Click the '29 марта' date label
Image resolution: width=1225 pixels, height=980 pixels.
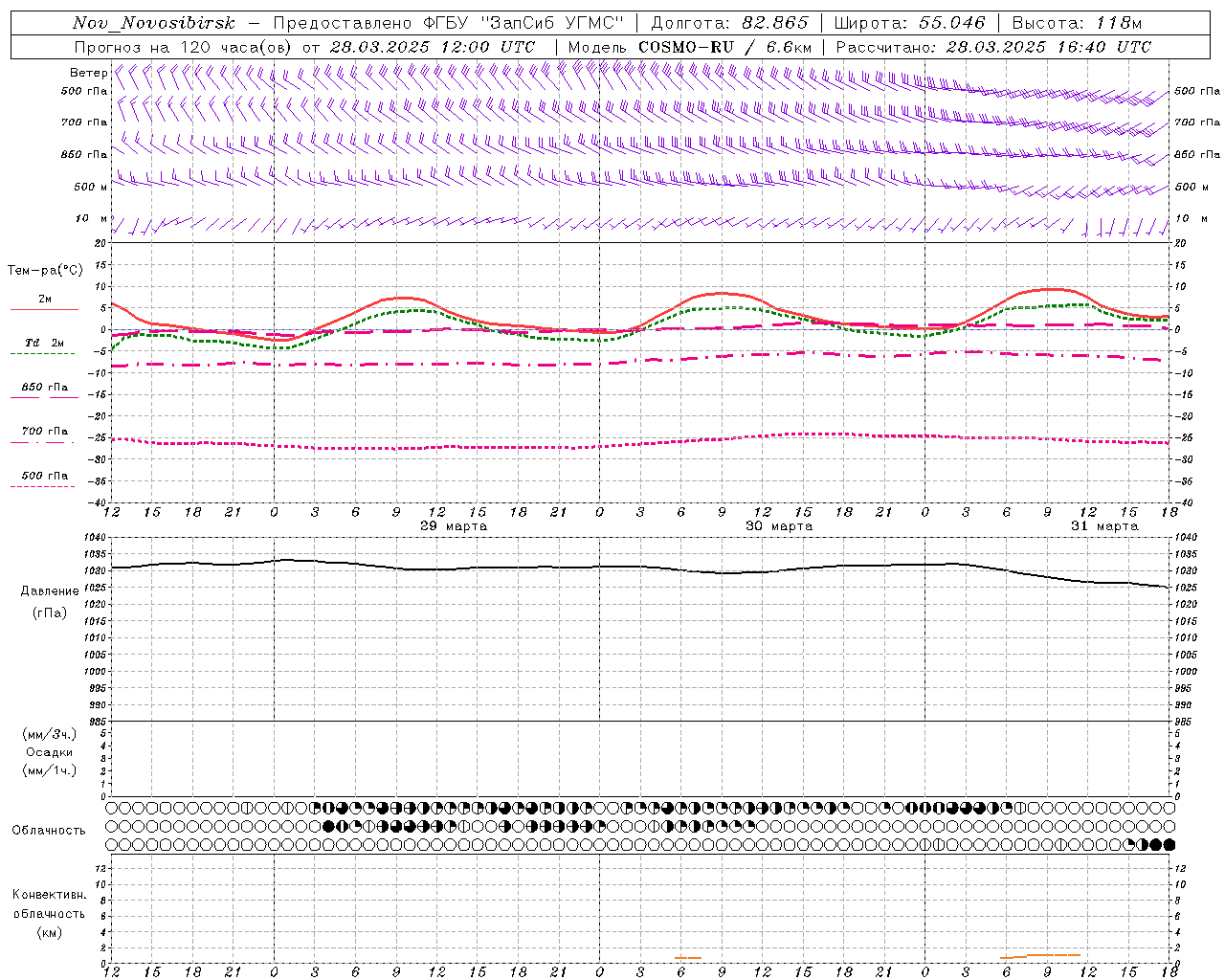pyautogui.click(x=454, y=526)
